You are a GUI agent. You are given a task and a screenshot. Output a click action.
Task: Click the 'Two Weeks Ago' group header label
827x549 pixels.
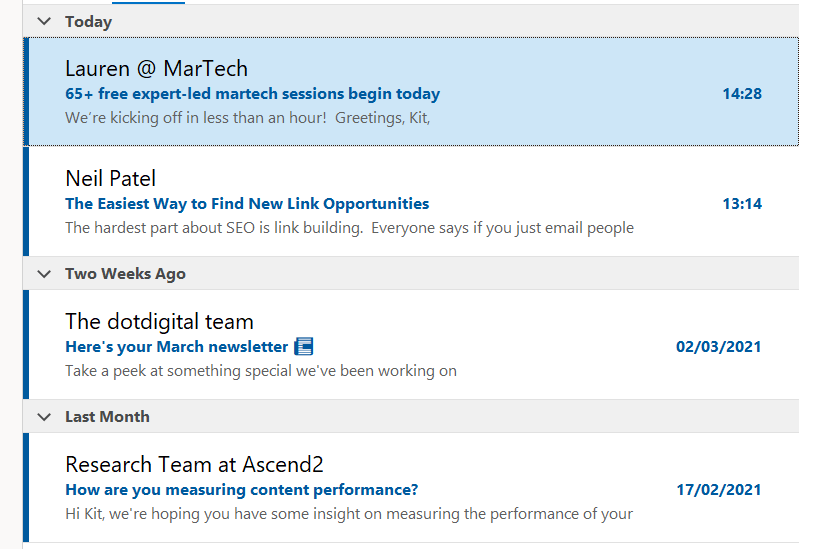[x=125, y=273]
